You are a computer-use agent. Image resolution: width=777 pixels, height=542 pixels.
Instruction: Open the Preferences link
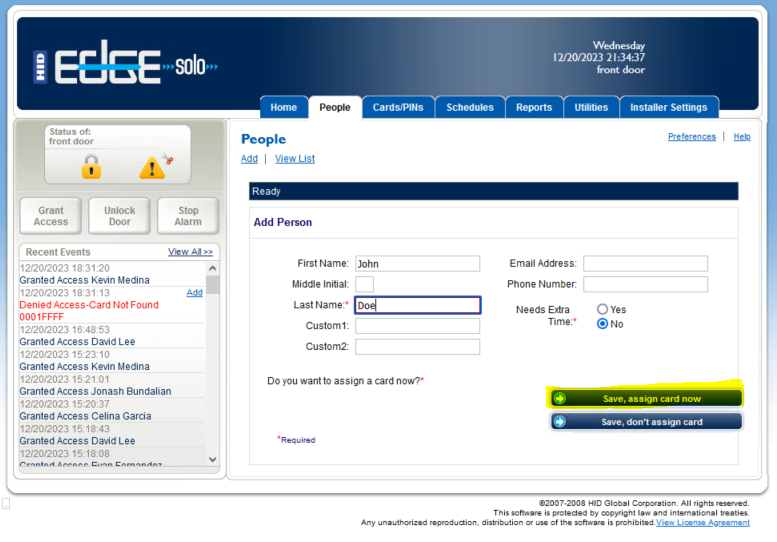tap(692, 137)
